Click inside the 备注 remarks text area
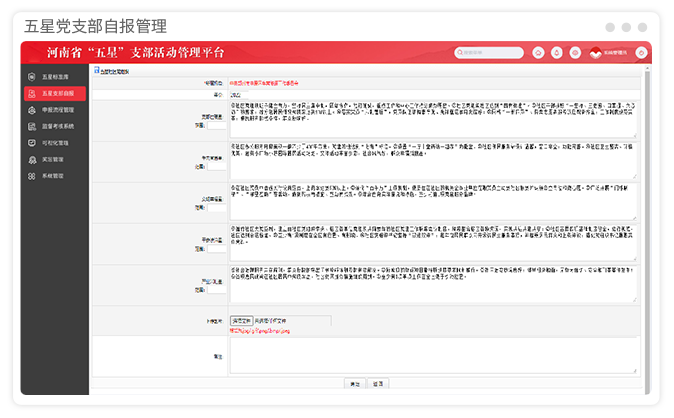Screen dimensions: 674x418 click(x=430, y=354)
